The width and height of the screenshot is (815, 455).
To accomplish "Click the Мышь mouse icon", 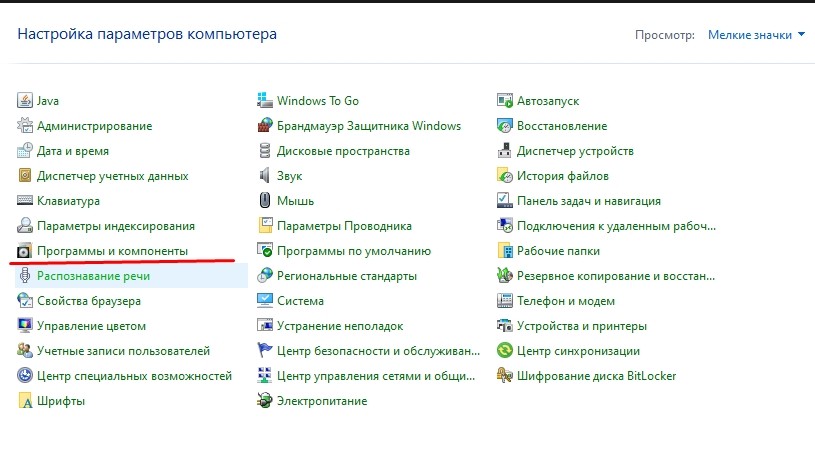I will [x=265, y=201].
